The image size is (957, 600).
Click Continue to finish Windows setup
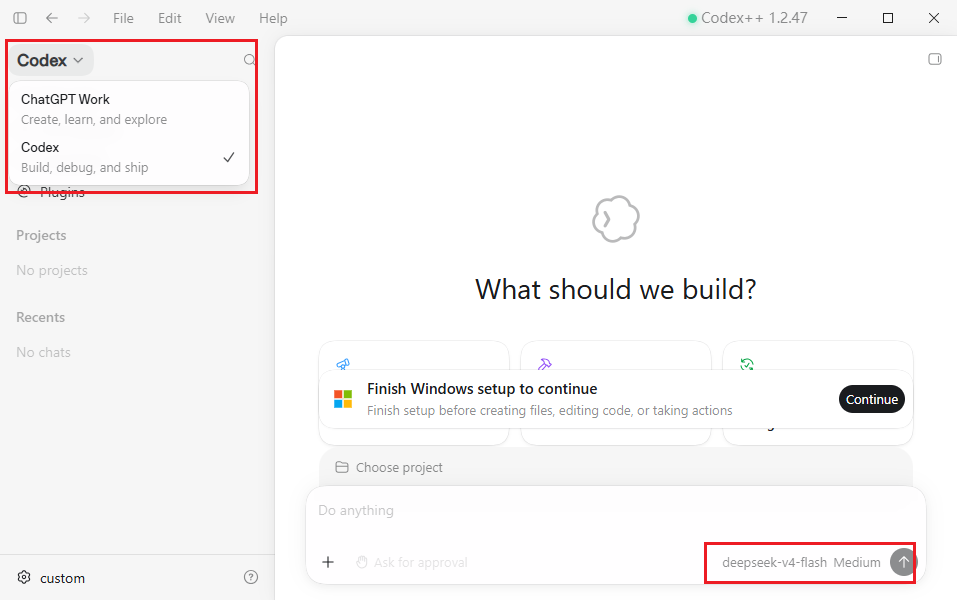[x=872, y=399]
